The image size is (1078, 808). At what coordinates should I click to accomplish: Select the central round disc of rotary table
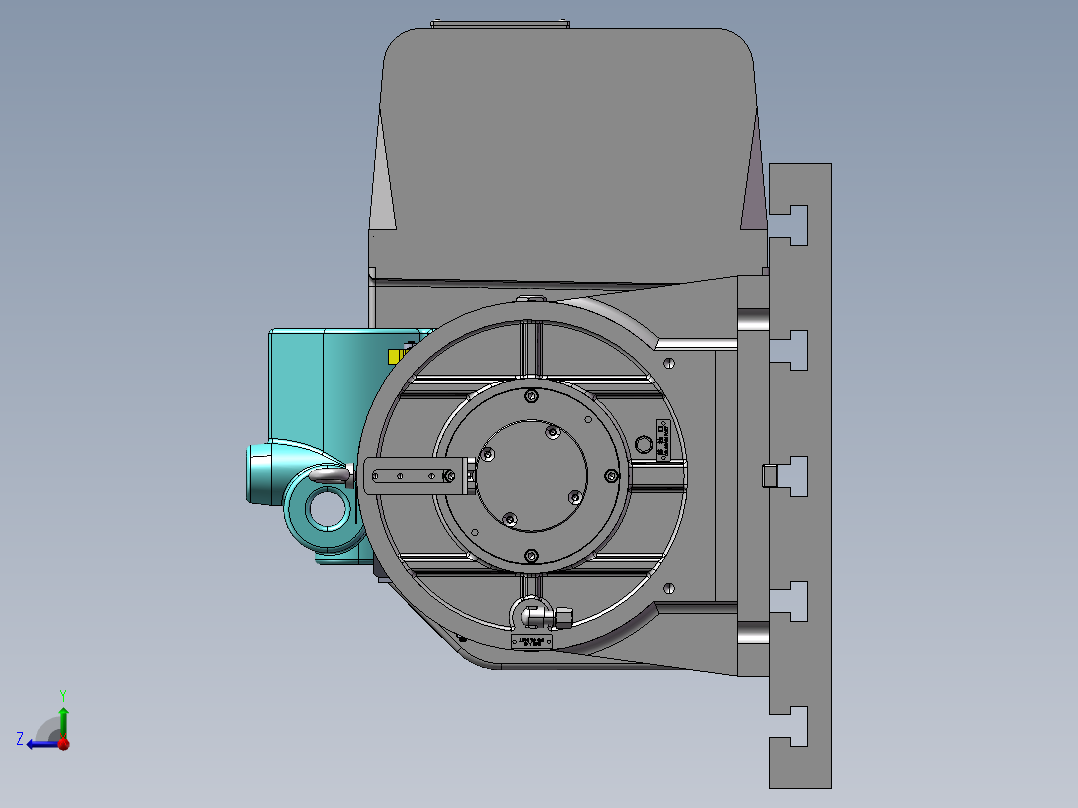point(531,476)
